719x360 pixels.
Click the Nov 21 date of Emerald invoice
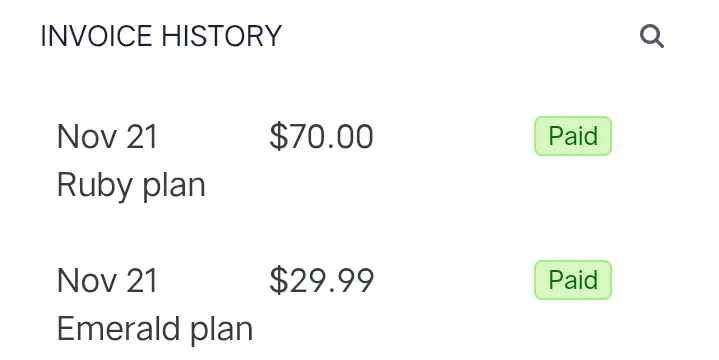point(107,280)
